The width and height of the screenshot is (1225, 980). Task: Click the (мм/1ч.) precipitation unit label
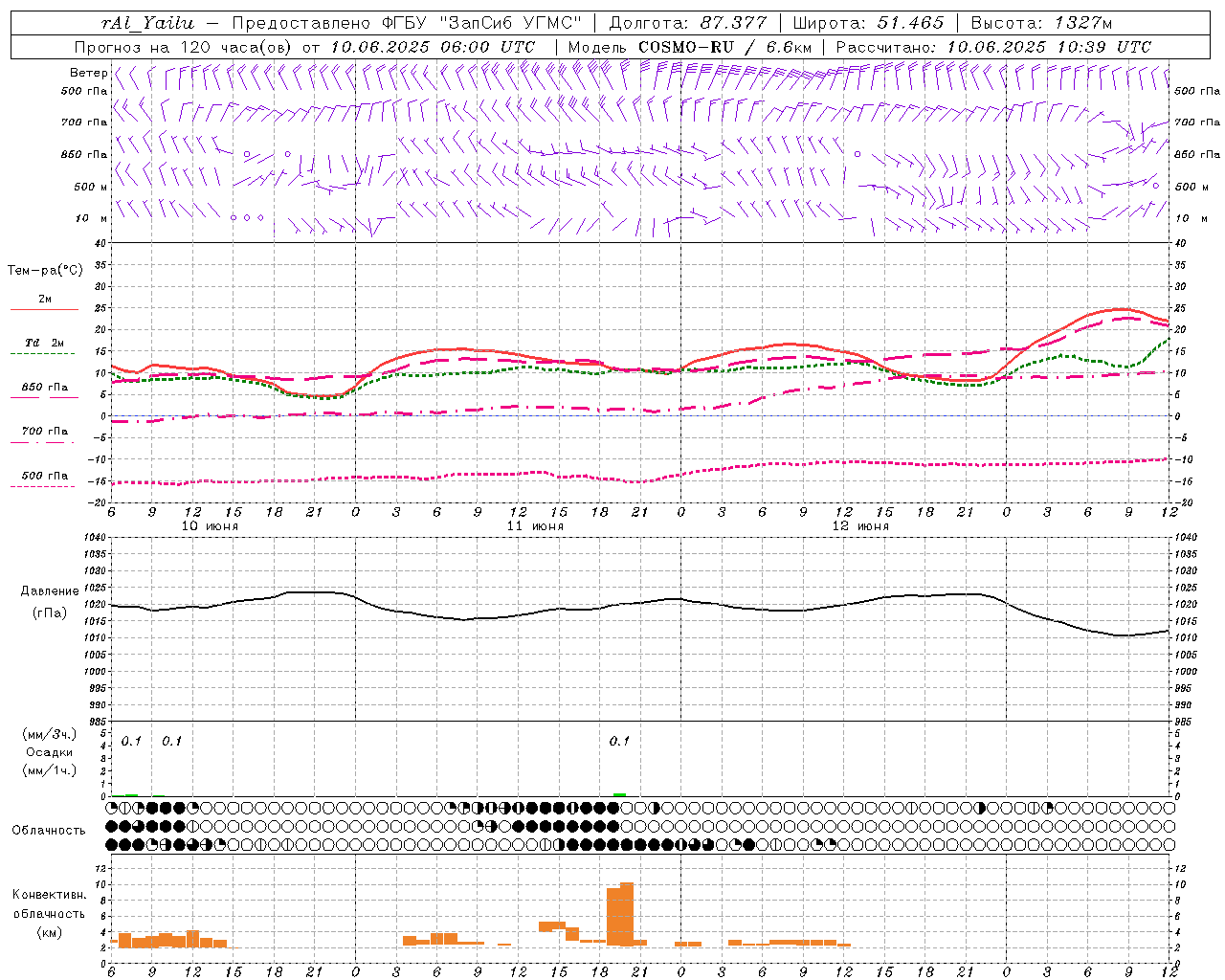tap(50, 770)
